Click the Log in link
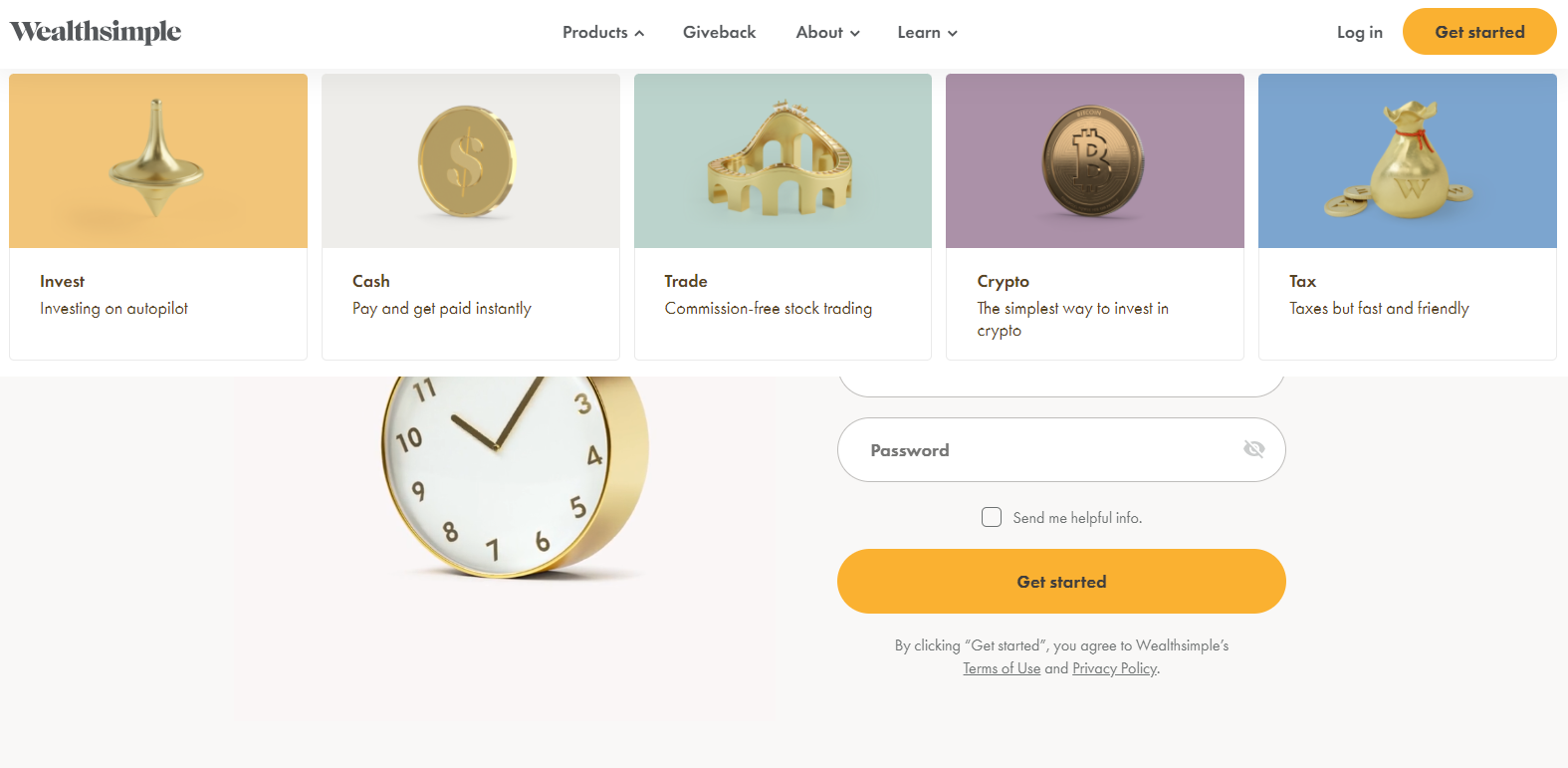 (1359, 33)
